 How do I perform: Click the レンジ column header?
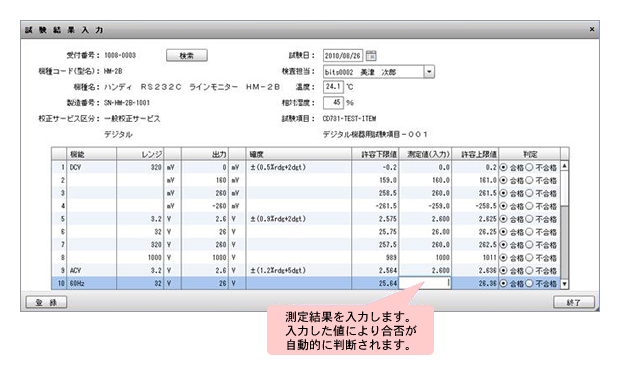(140, 154)
